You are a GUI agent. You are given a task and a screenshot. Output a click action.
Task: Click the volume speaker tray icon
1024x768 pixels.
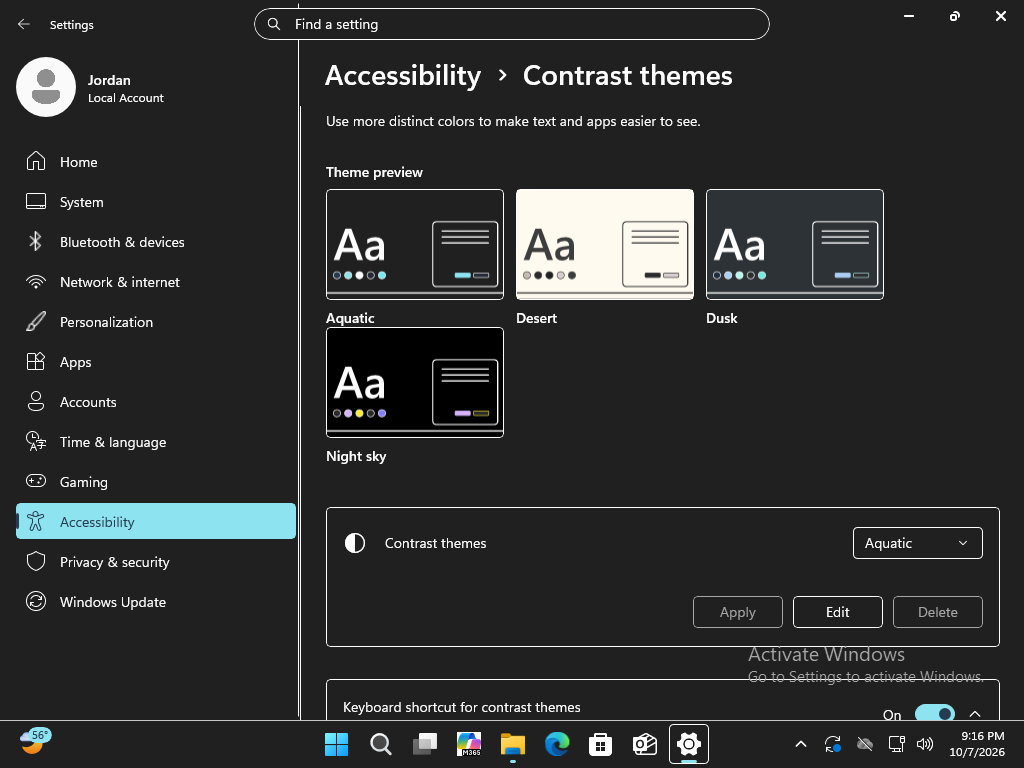point(925,744)
